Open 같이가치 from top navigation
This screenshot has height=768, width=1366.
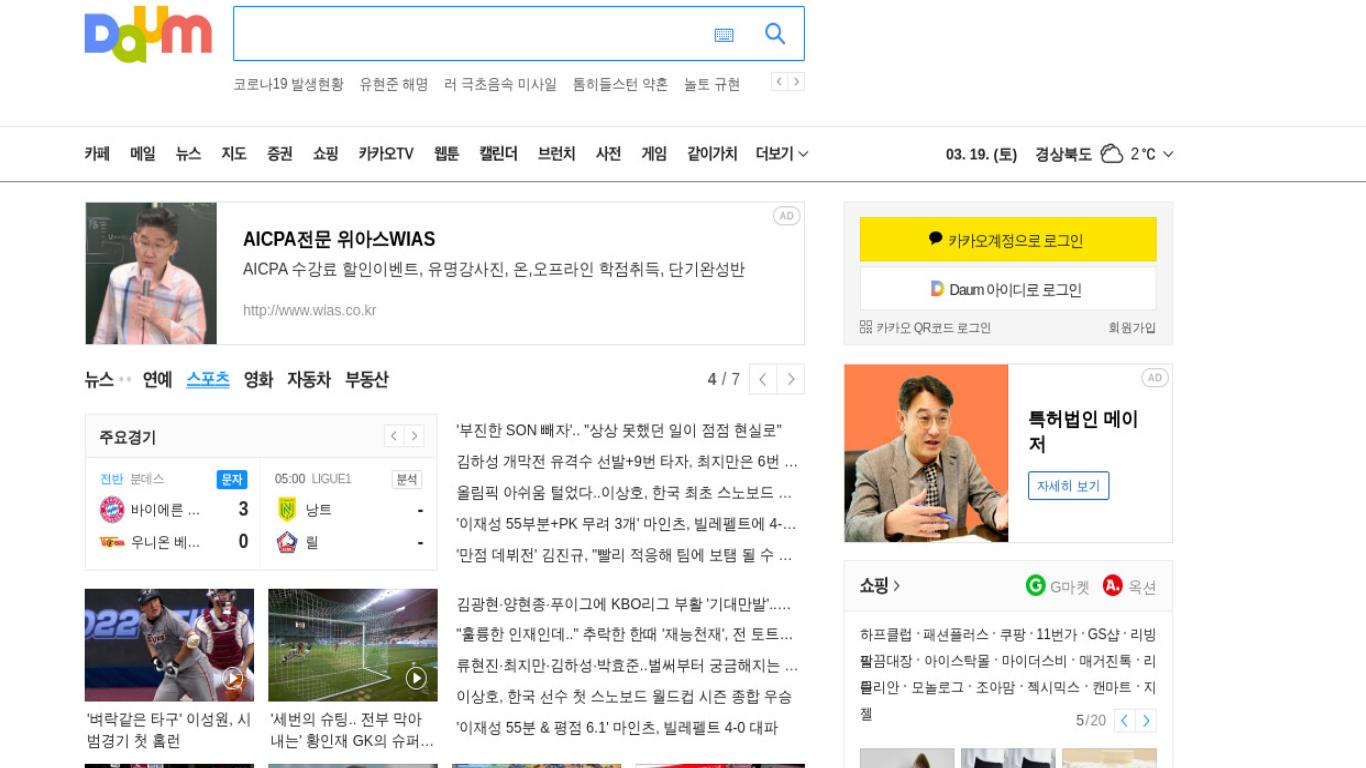(x=712, y=154)
